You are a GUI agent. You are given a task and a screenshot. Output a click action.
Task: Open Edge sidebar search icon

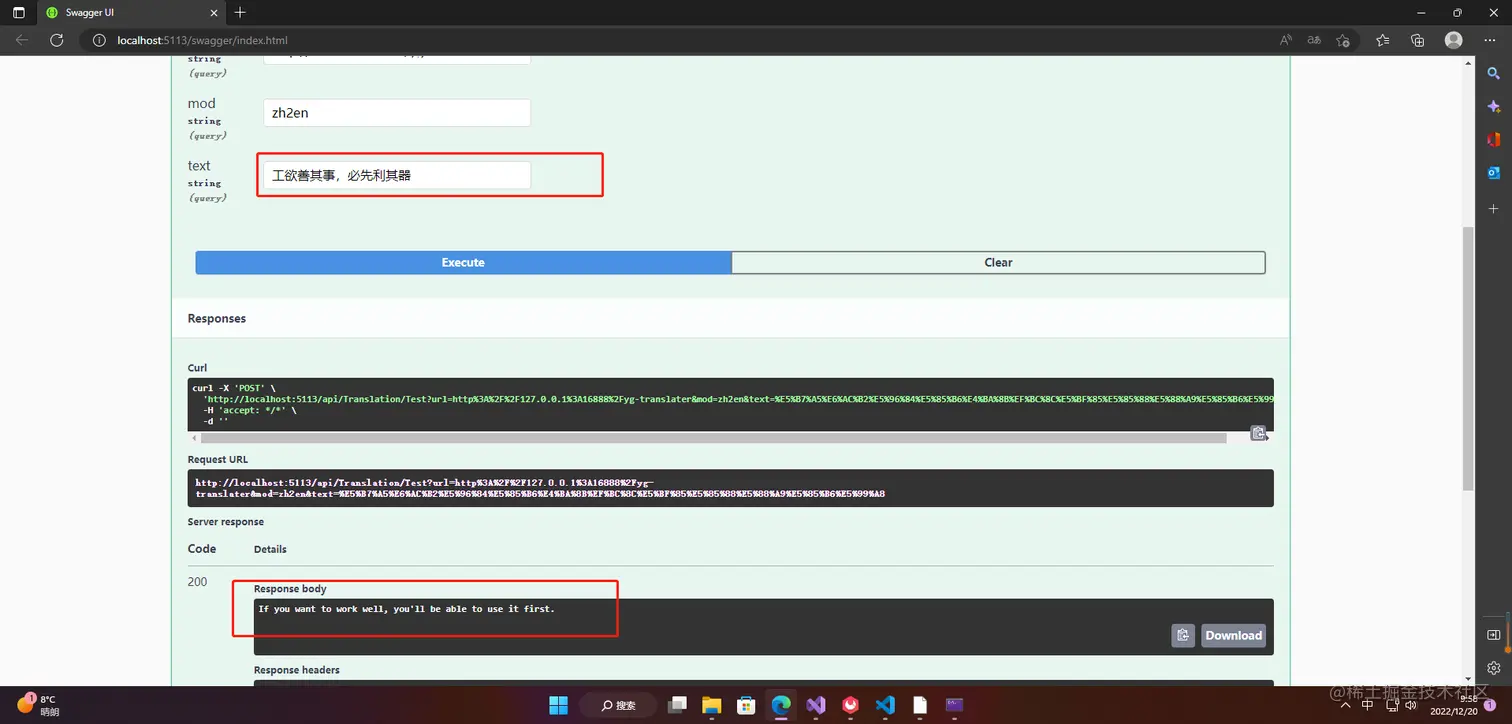[1494, 73]
